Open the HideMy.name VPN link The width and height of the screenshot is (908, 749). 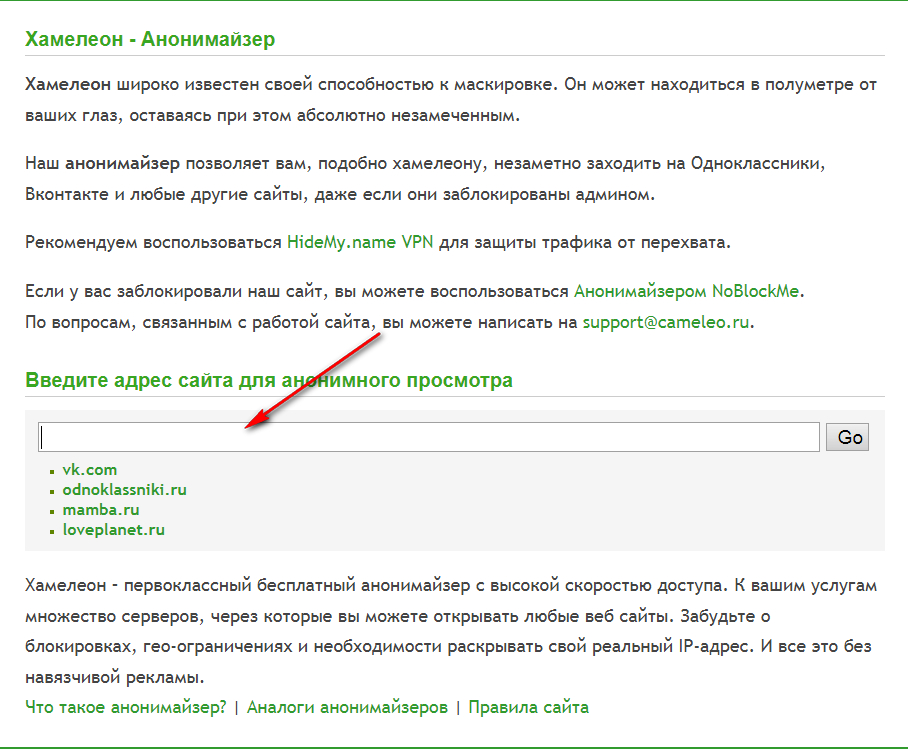coord(360,242)
